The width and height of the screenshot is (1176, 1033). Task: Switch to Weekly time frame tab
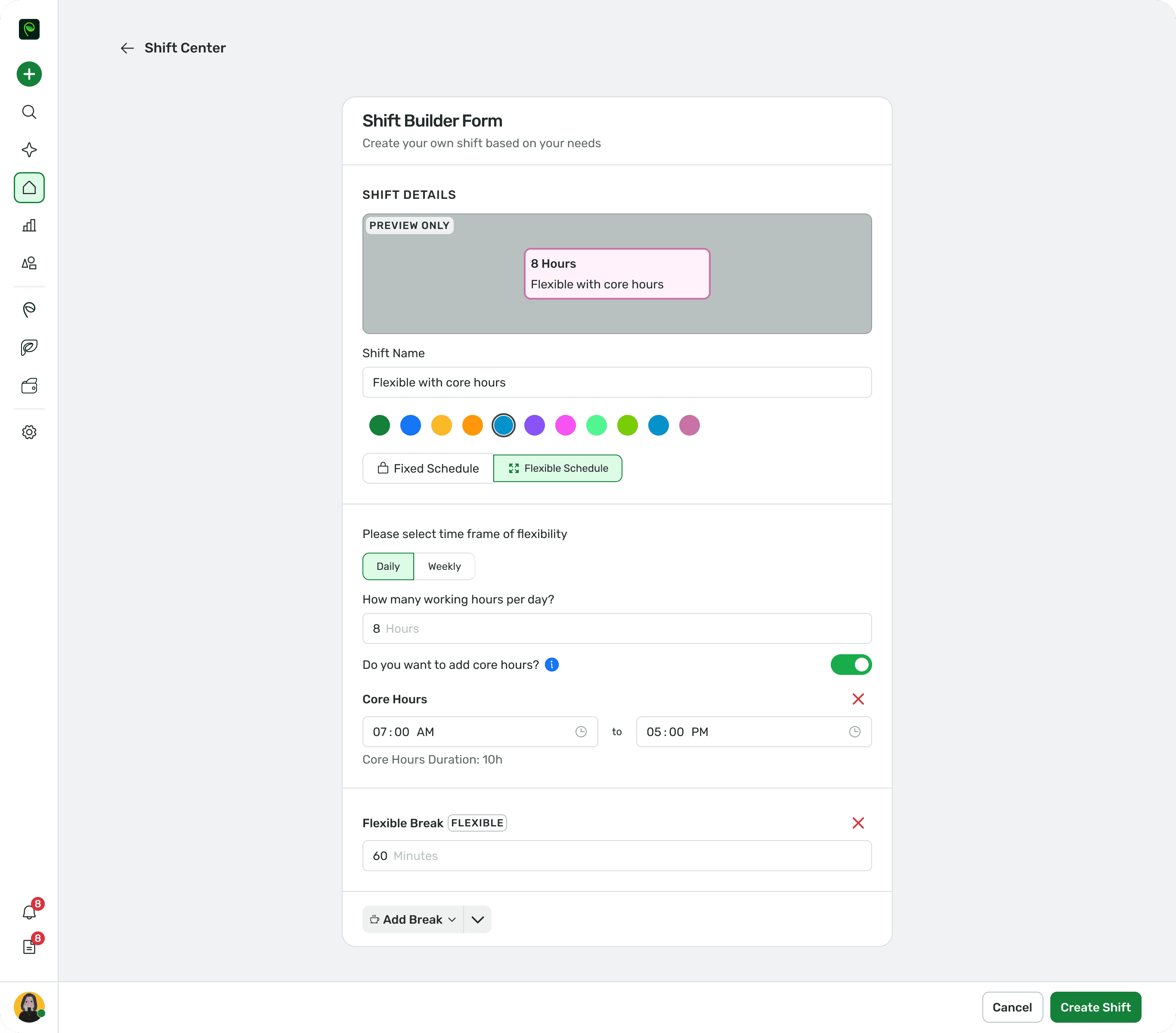(444, 566)
